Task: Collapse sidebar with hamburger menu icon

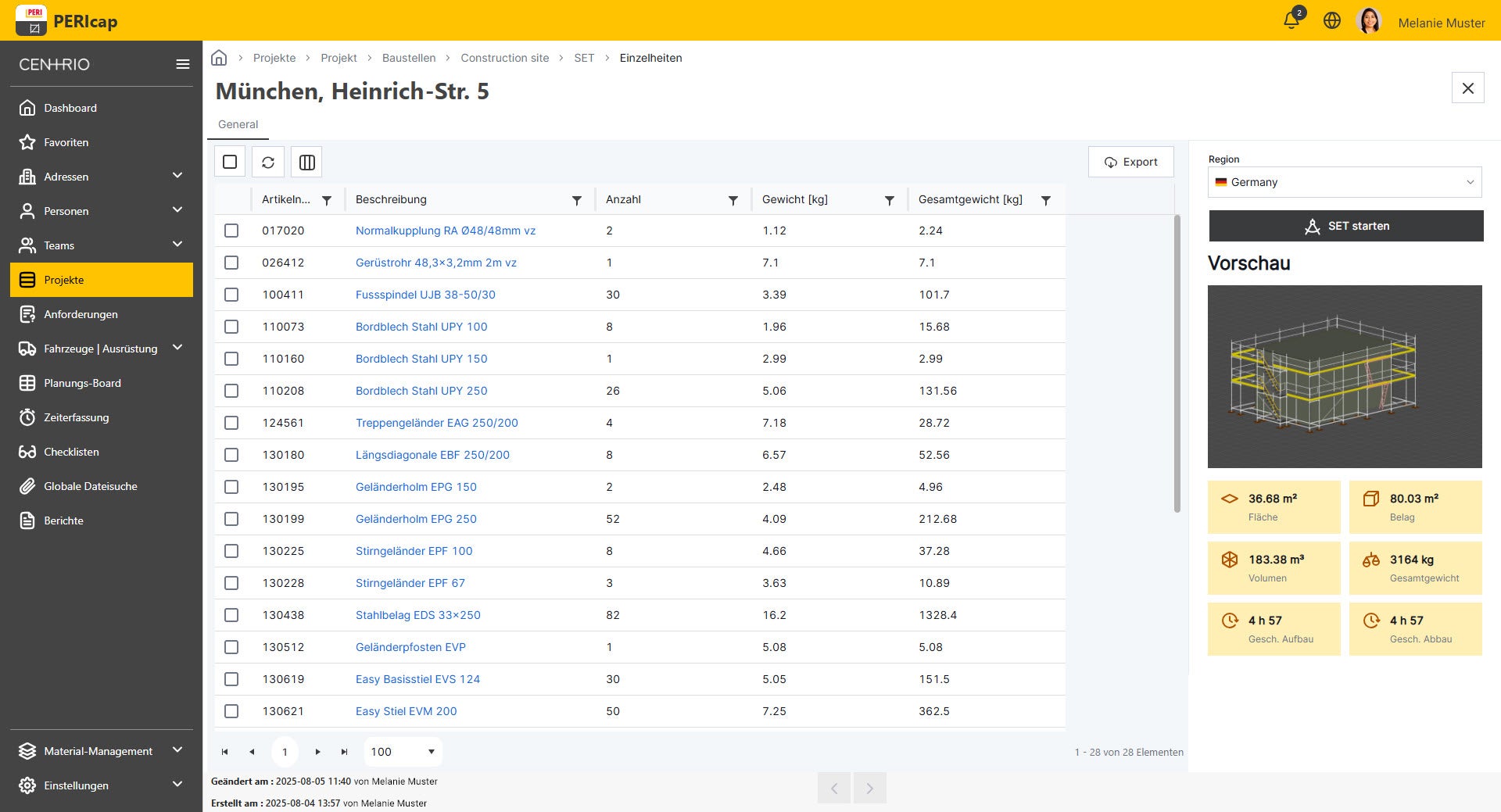Action: (x=183, y=64)
